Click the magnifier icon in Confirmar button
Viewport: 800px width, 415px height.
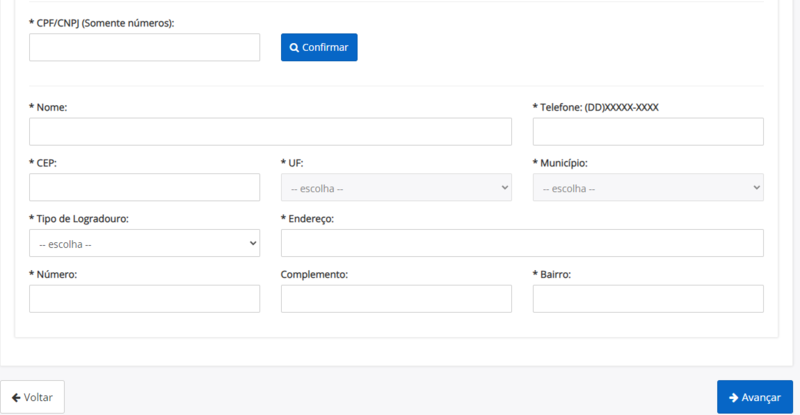tap(294, 47)
